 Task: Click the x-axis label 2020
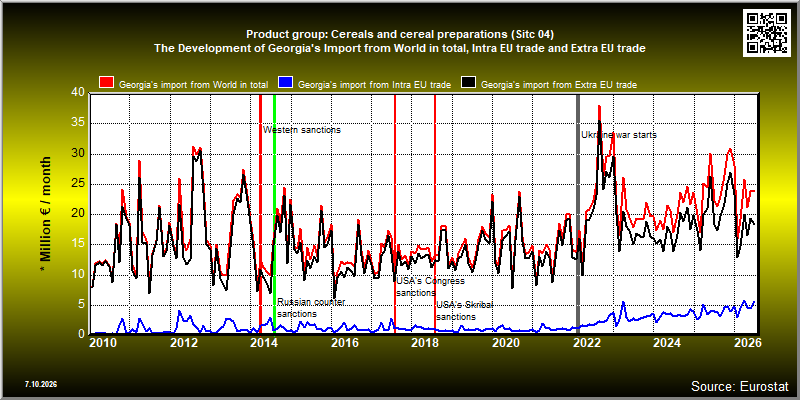[505, 342]
